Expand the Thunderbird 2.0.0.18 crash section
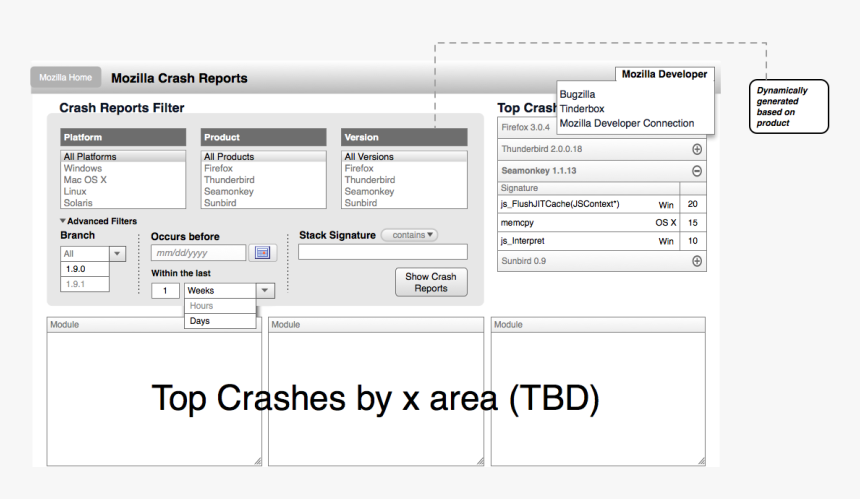 point(697,149)
